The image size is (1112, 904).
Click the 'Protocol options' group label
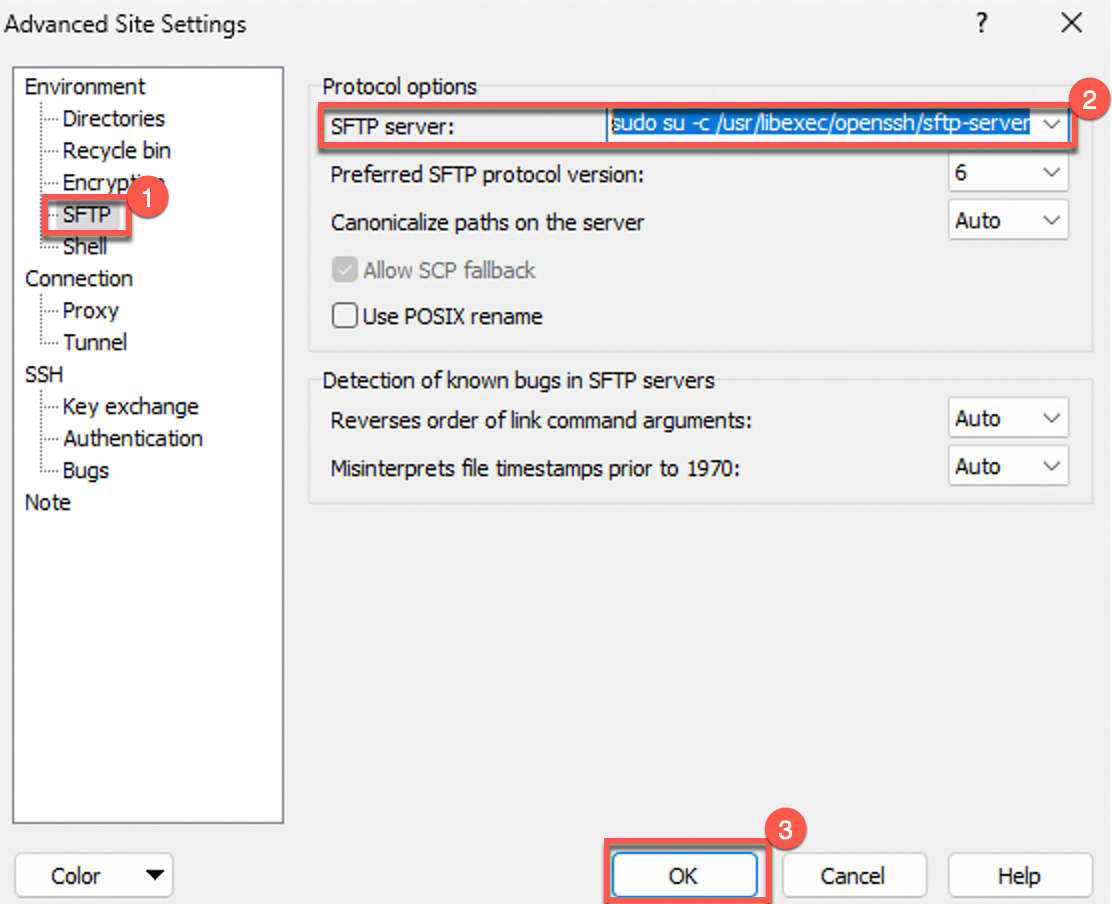pyautogui.click(x=399, y=87)
